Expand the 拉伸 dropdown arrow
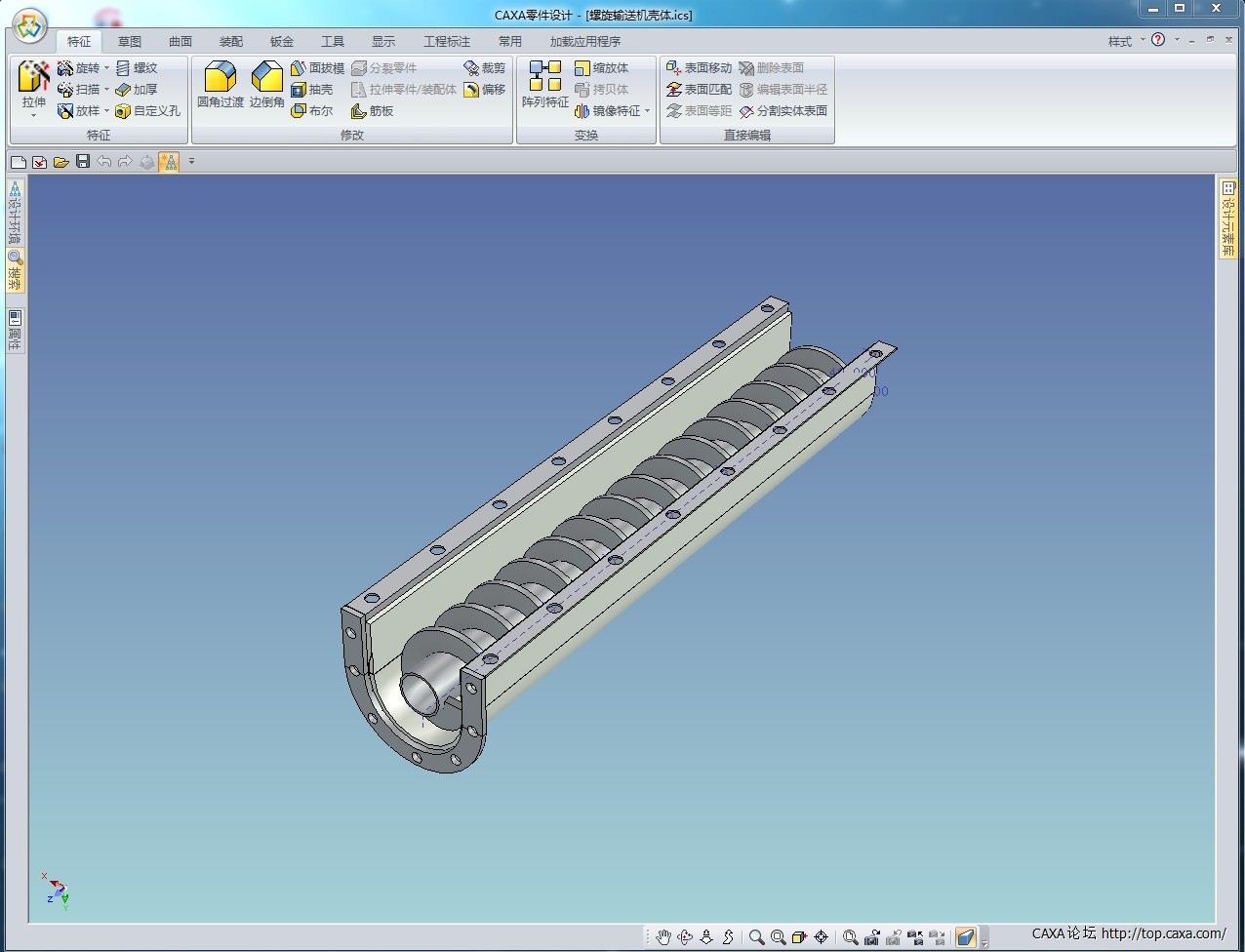 pos(33,116)
